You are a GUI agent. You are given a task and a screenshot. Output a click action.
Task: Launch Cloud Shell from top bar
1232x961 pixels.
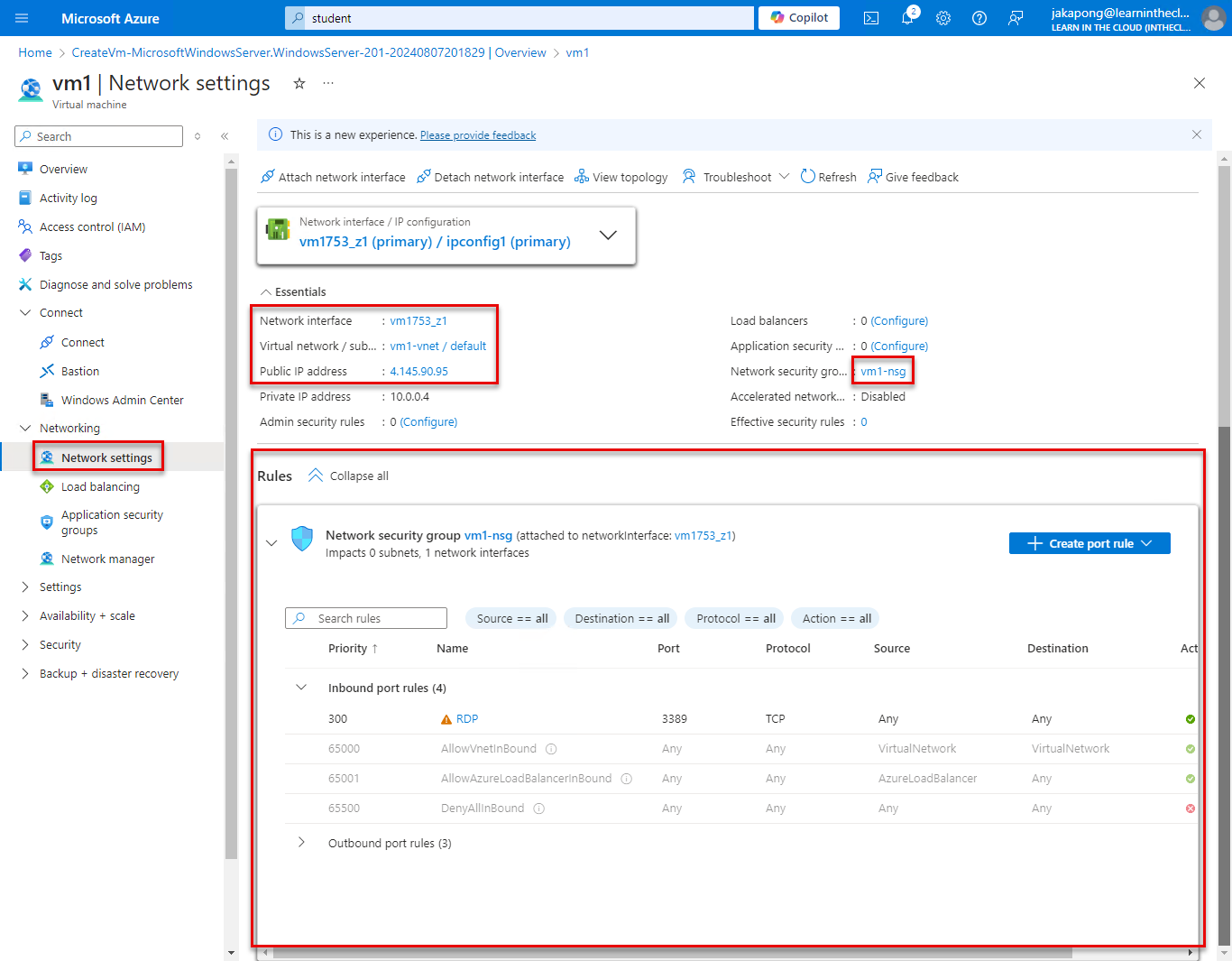point(871,18)
